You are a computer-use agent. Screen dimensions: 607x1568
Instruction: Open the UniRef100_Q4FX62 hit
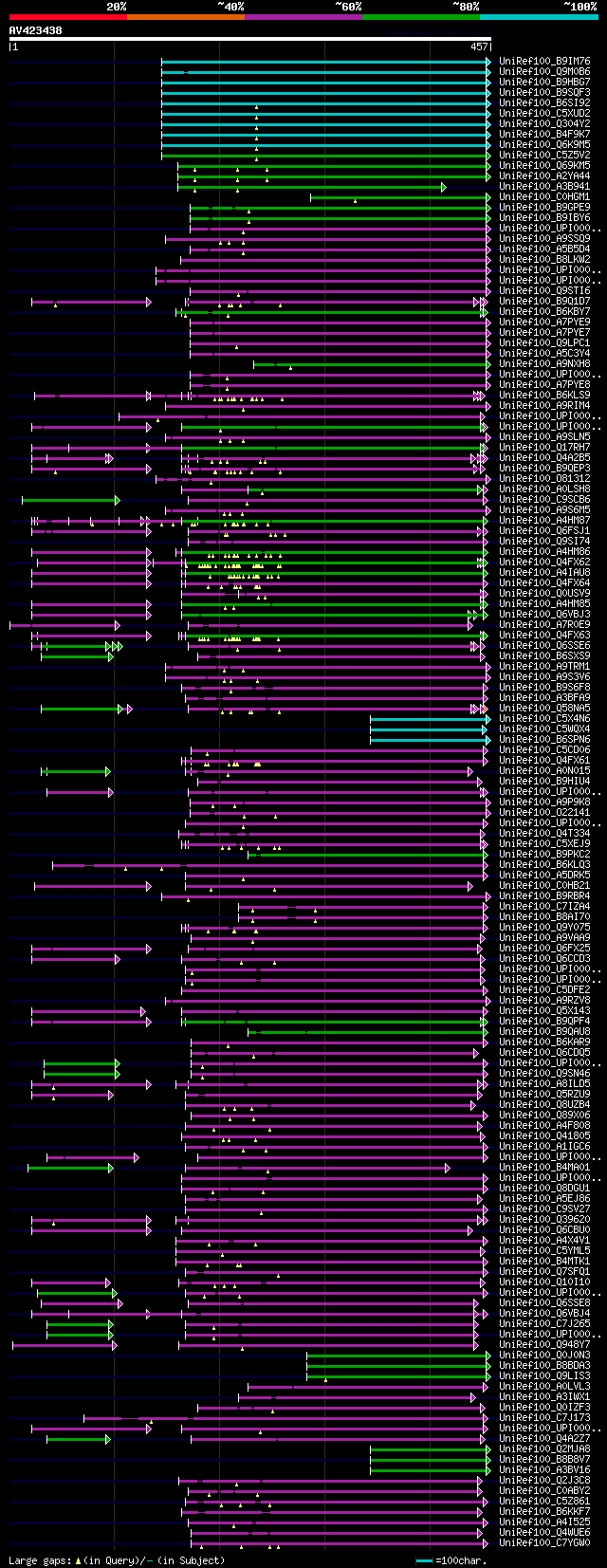pyautogui.click(x=544, y=563)
